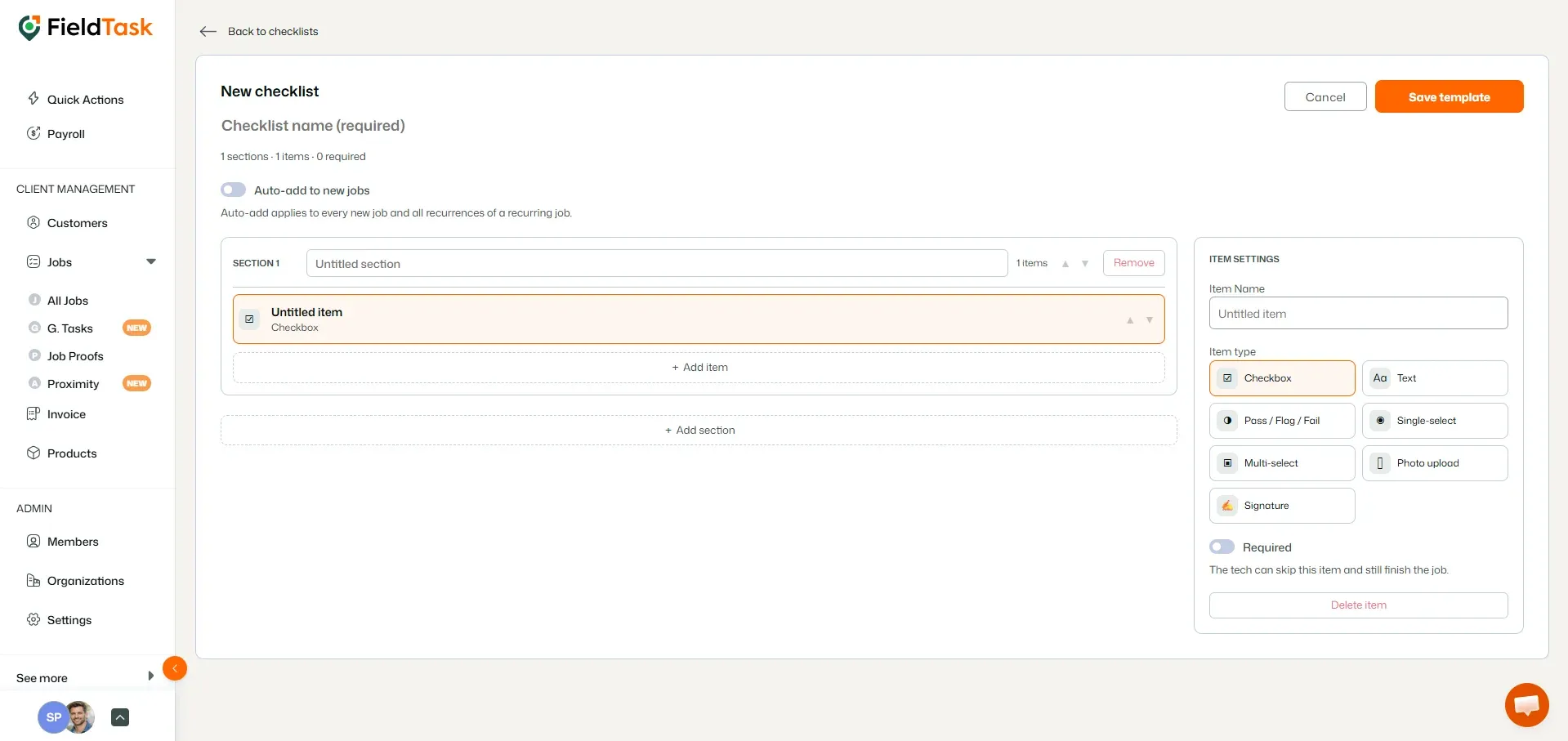The image size is (1568, 741).
Task: Open Settings gear icon
Action: pos(34,619)
